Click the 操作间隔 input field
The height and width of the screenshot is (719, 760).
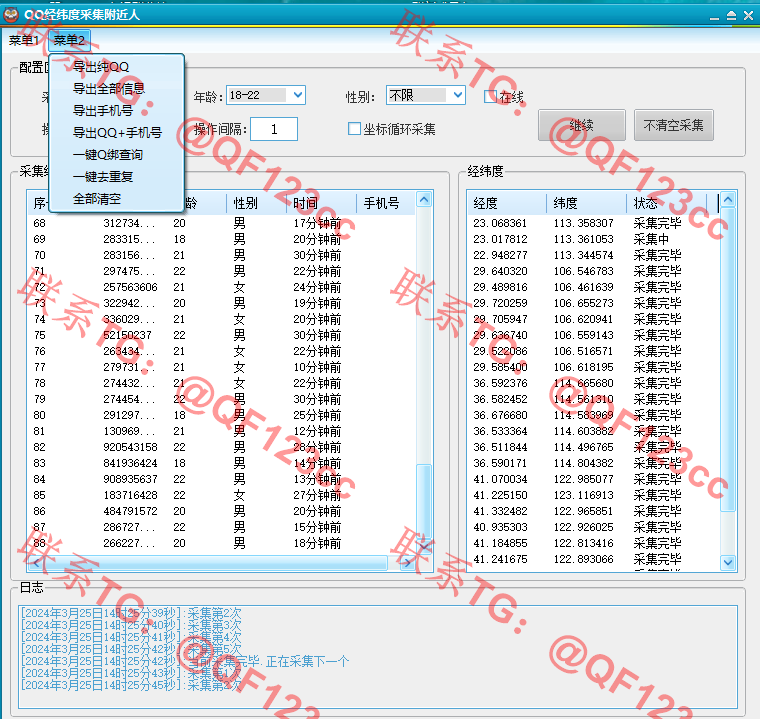274,129
